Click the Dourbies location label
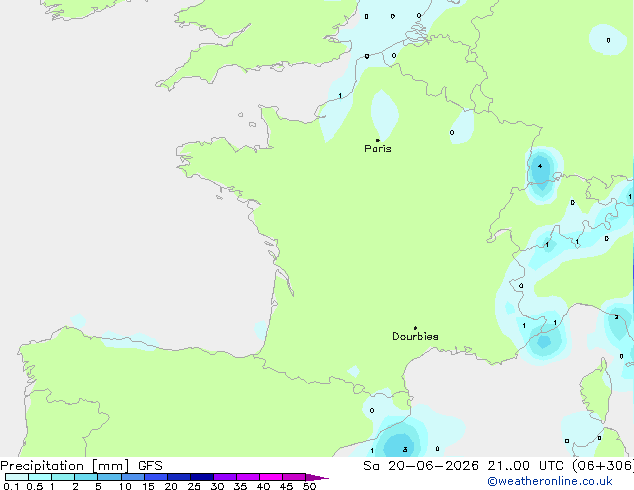 415,336
